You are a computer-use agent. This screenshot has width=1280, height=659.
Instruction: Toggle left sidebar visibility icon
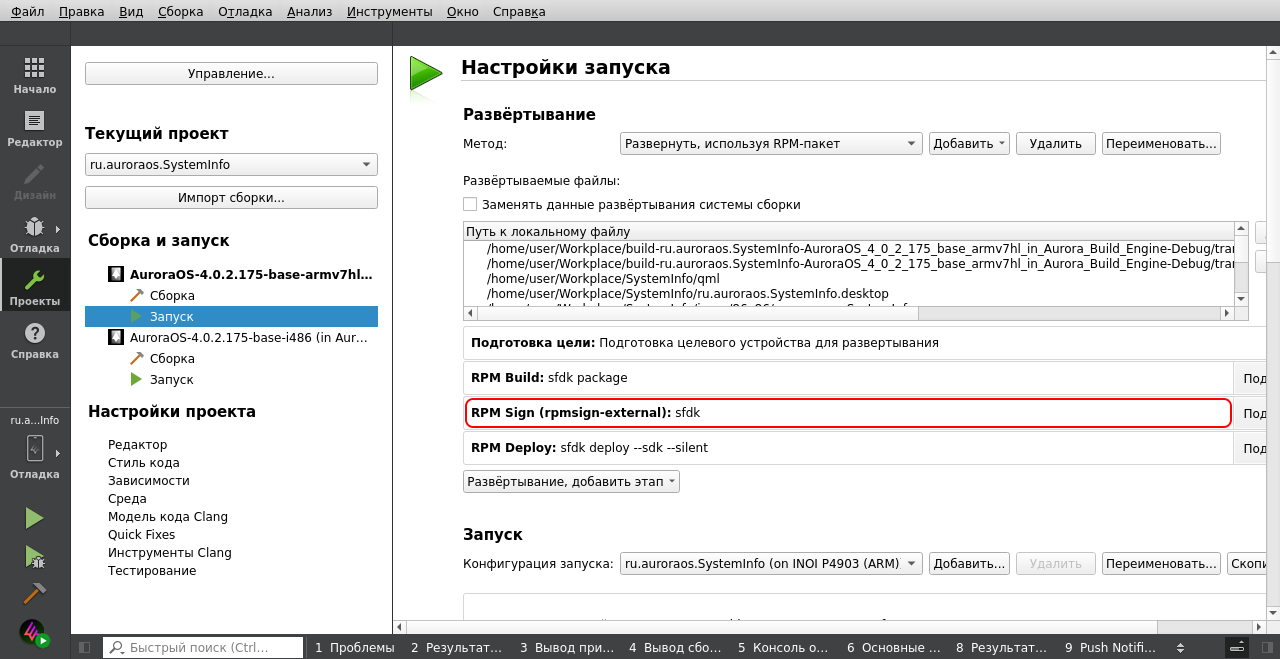click(85, 648)
